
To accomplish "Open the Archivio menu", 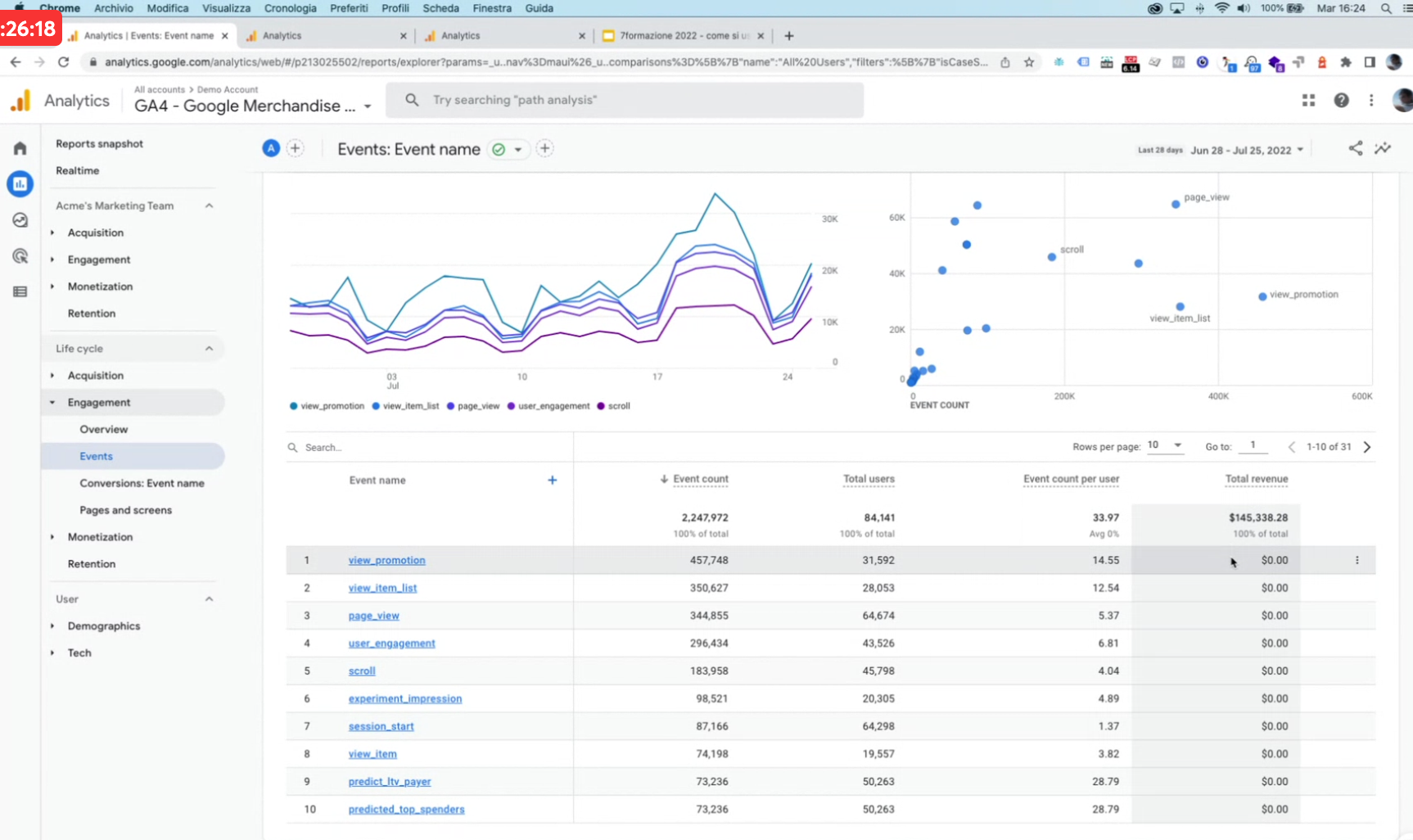I will (113, 8).
